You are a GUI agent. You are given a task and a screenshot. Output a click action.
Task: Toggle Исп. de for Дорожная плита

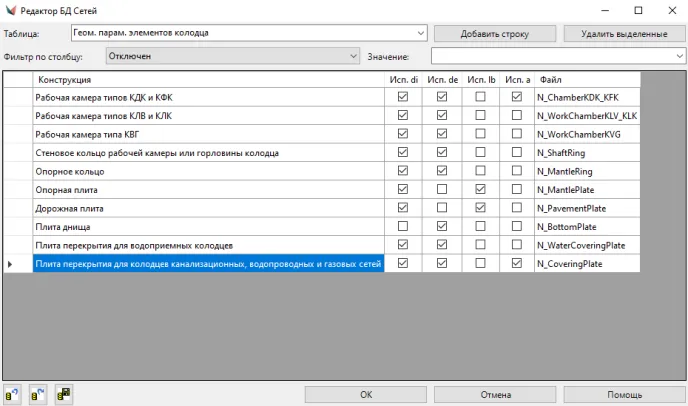tap(442, 208)
